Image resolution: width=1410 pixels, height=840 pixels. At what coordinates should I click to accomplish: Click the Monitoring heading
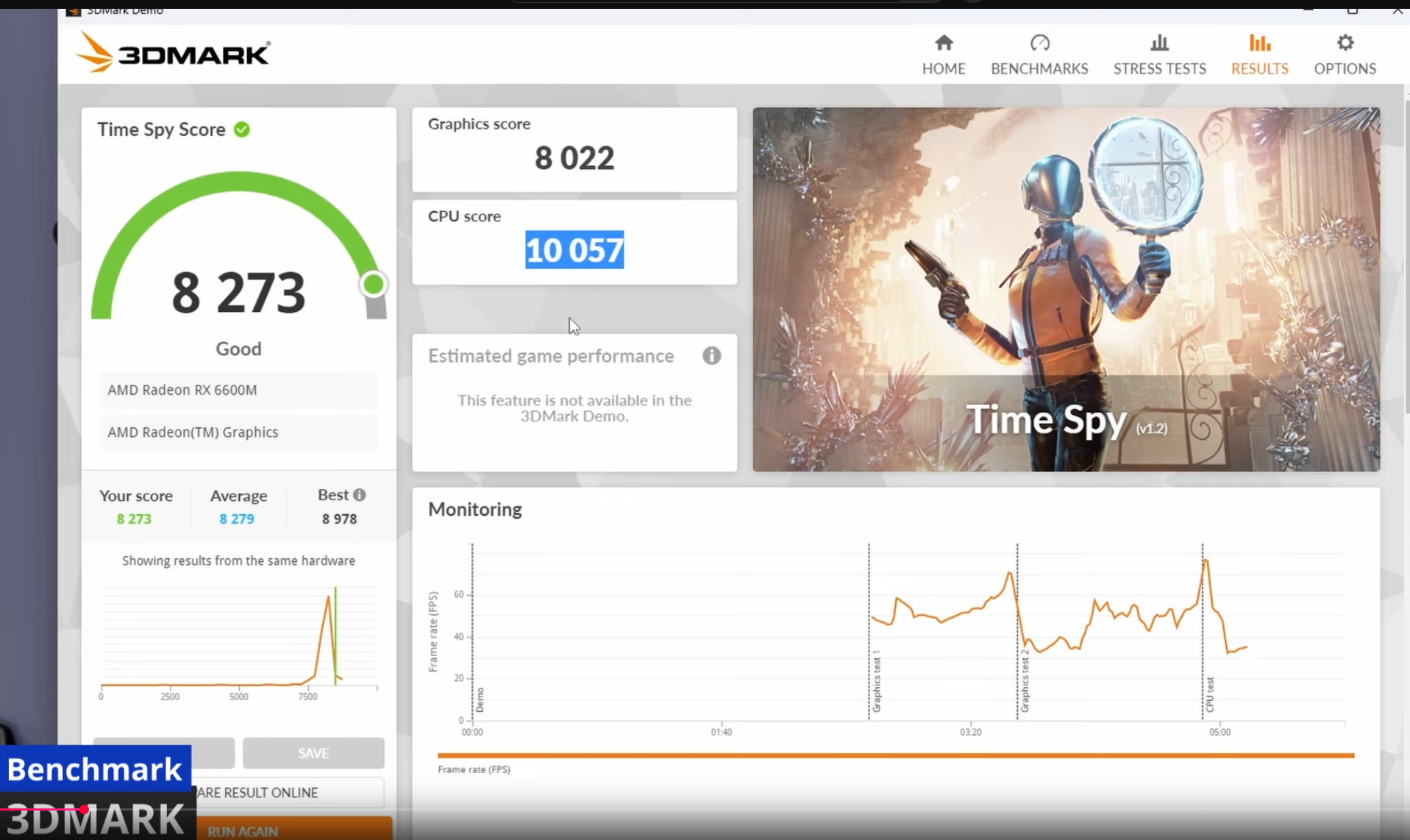click(475, 510)
